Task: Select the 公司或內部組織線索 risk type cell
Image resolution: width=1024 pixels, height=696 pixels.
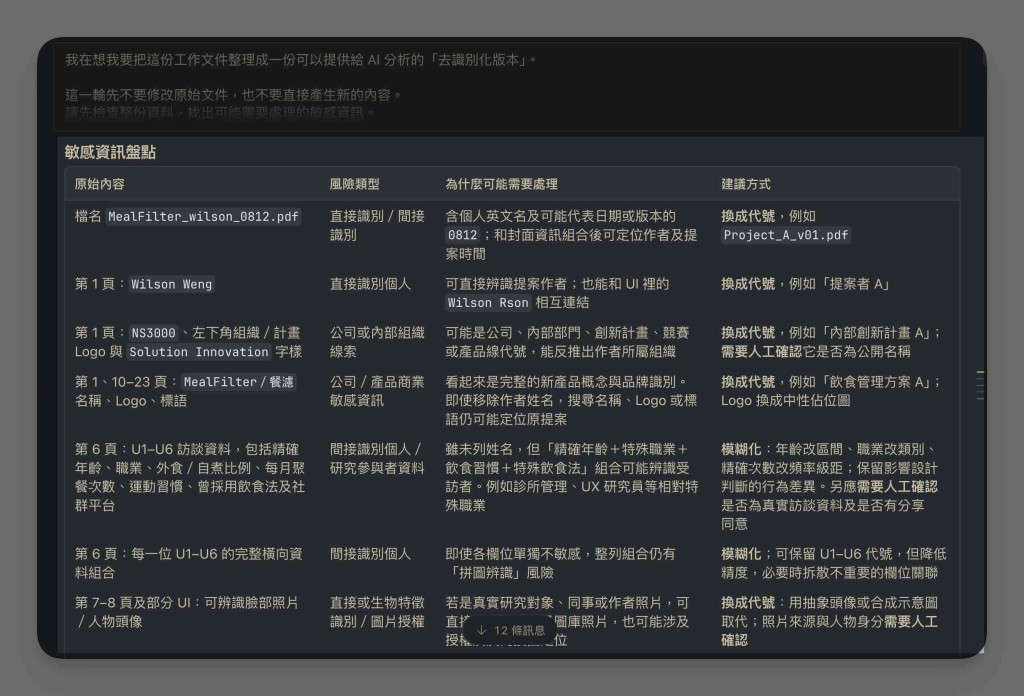Action: pos(377,342)
